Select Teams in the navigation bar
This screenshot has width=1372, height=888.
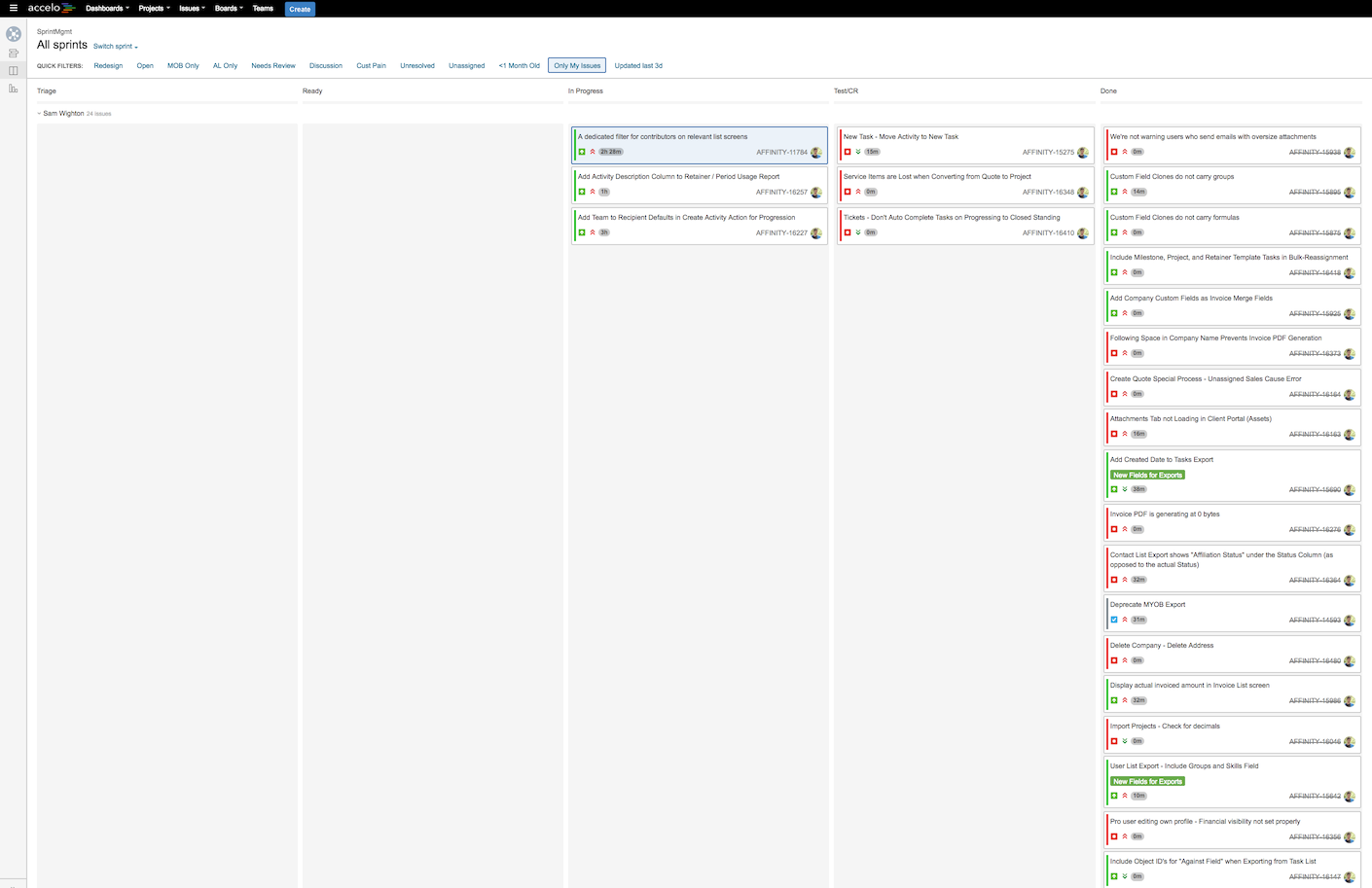pyautogui.click(x=263, y=9)
